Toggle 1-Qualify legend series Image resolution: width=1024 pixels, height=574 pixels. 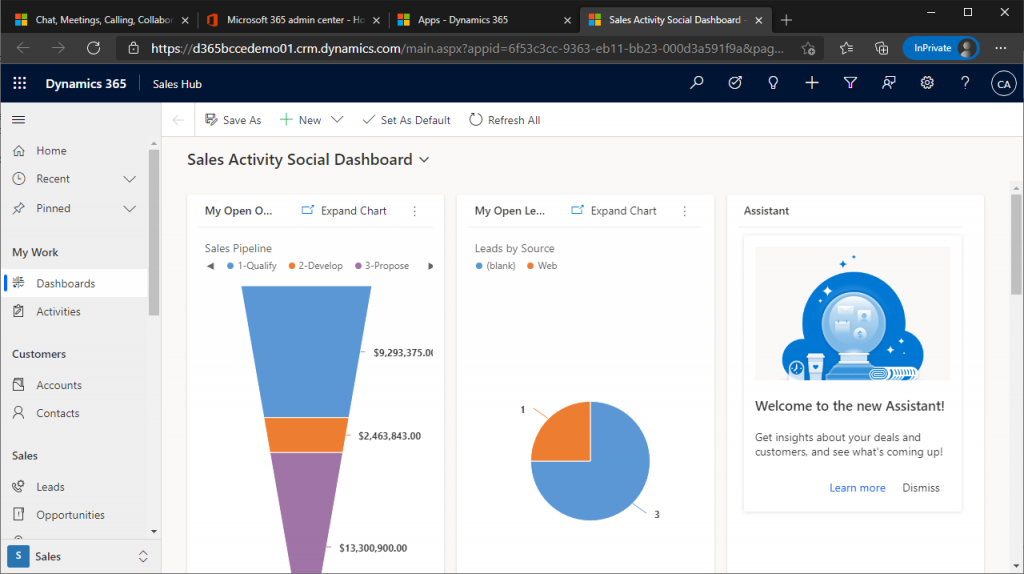pyautogui.click(x=251, y=266)
